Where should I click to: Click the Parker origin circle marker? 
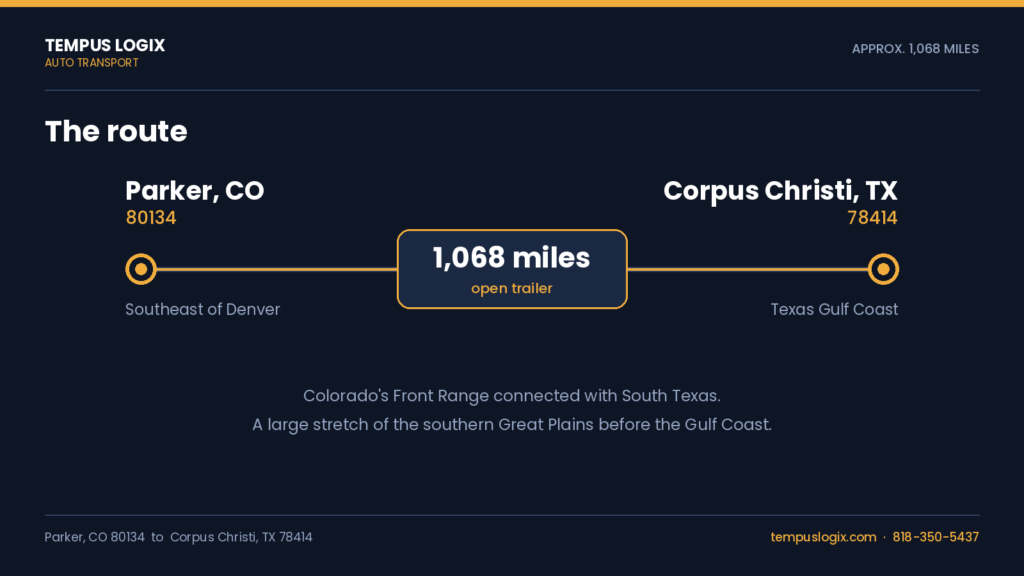[x=141, y=269]
